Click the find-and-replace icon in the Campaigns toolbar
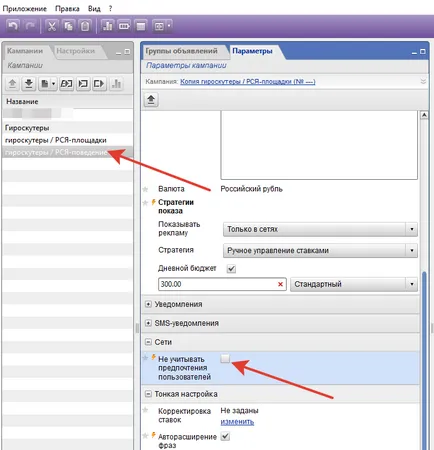Viewport: 434px width, 450px height. pyautogui.click(x=66, y=83)
